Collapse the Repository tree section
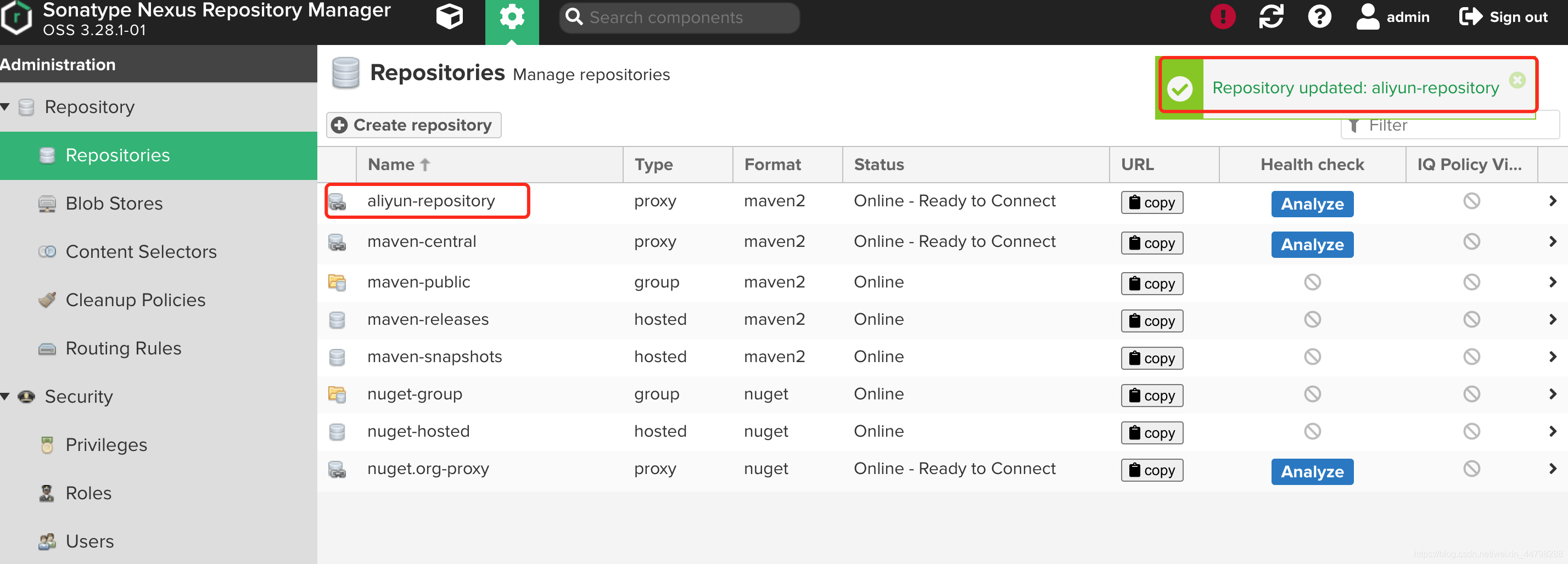The image size is (1568, 564). click(x=5, y=107)
